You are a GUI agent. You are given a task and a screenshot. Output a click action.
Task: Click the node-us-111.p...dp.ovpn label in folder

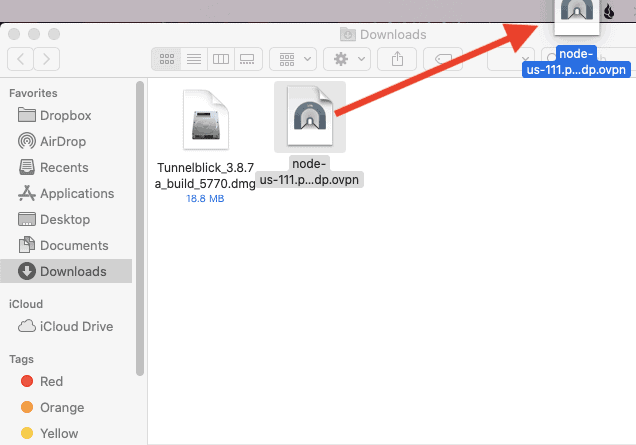309,172
